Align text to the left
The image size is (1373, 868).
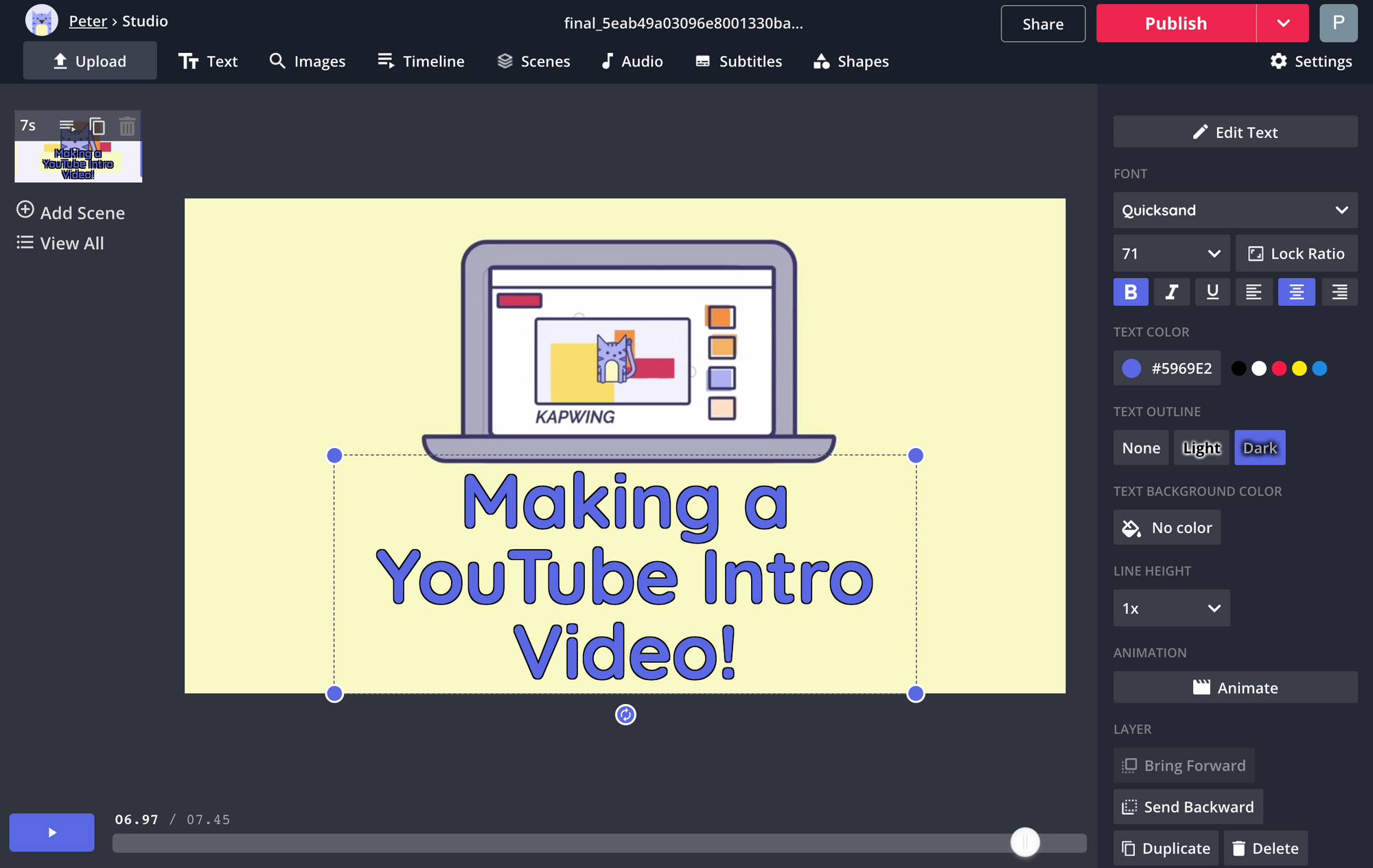click(x=1254, y=292)
